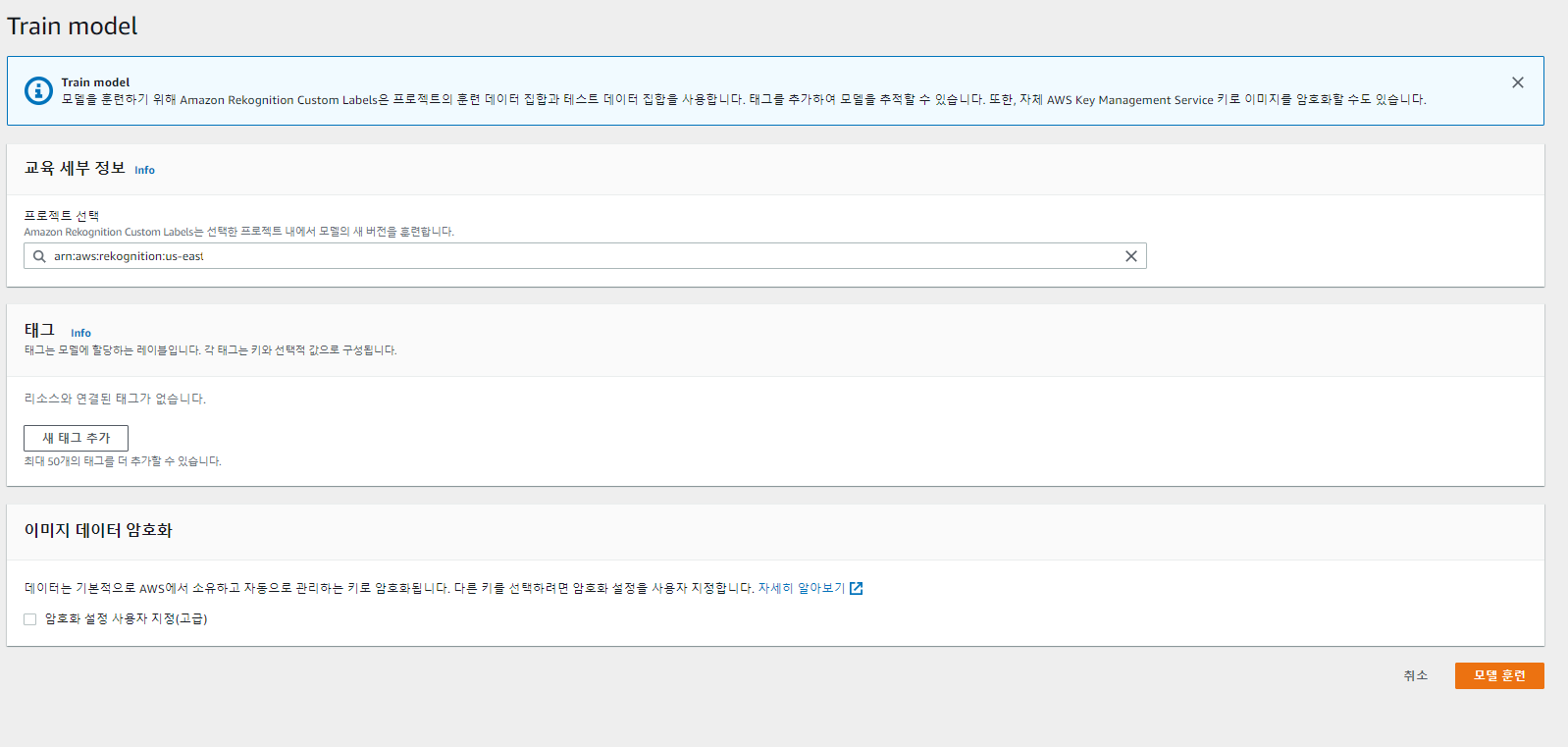This screenshot has height=747, width=1568.
Task: Click the 이미지 데이터 암호화 heading
Action: pos(98,530)
